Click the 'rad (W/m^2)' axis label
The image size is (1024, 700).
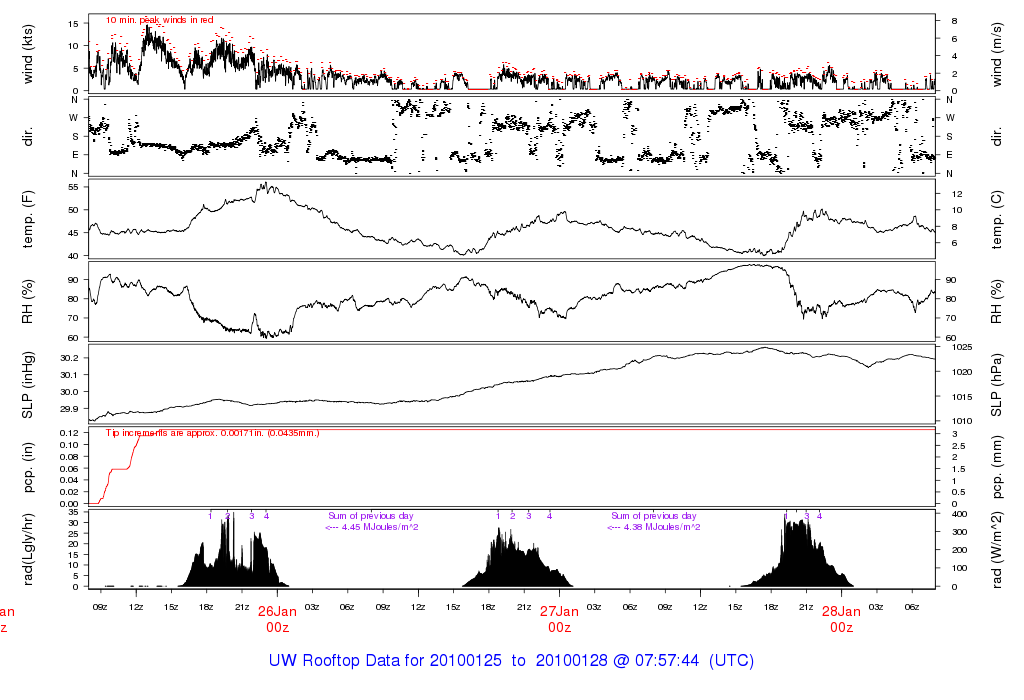pyautogui.click(x=997, y=550)
